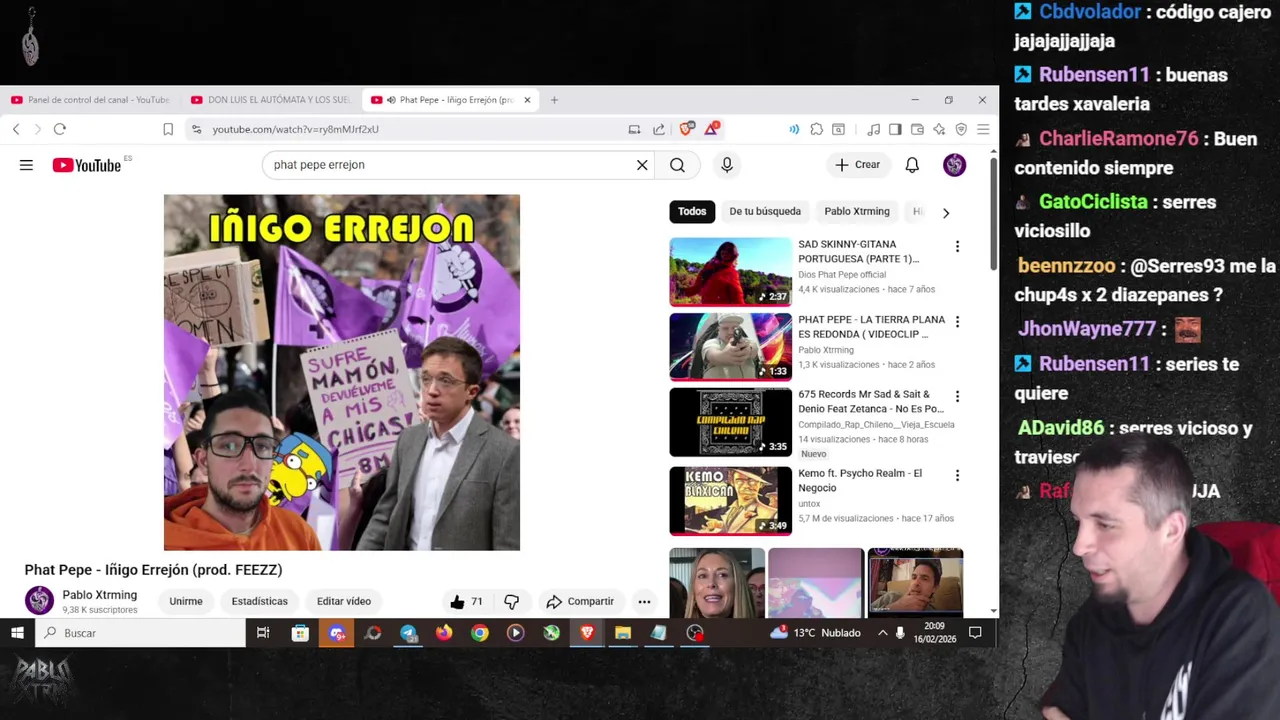The image size is (1280, 720).
Task: Open 675 Records Mr Sad thumbnail
Action: coord(730,422)
